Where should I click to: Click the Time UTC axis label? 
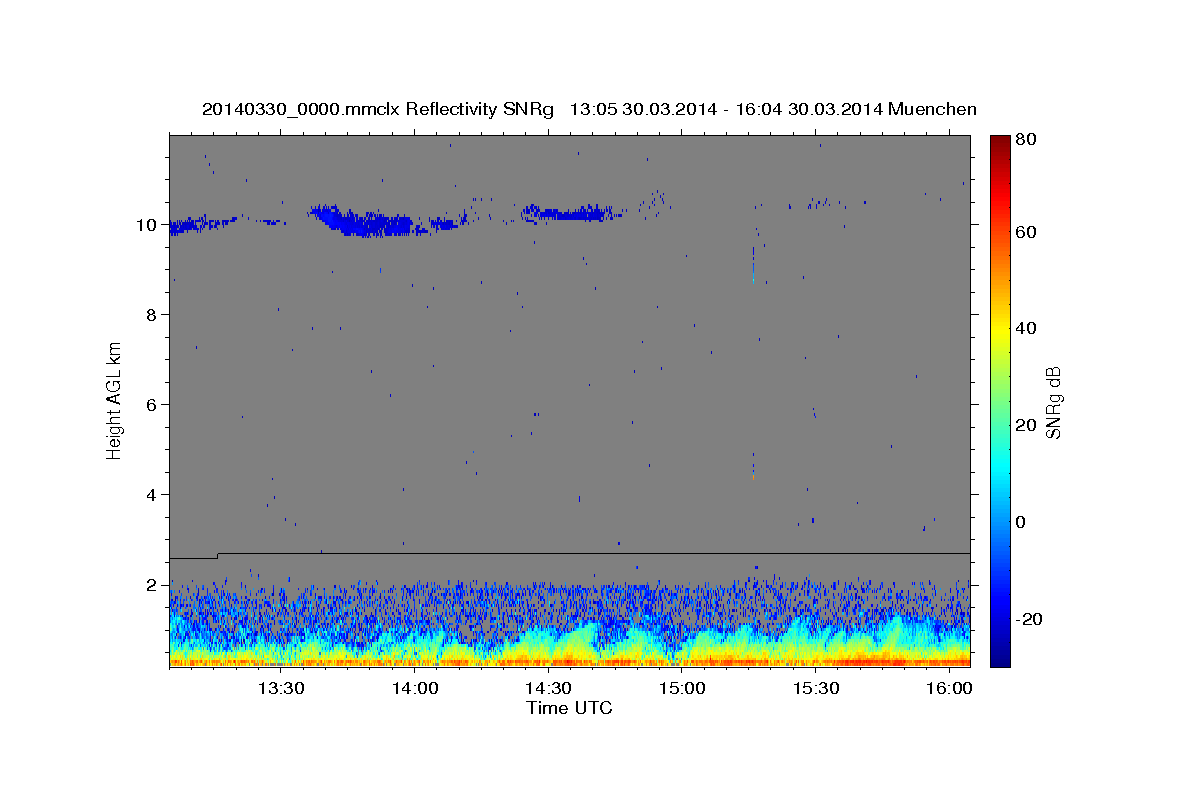pyautogui.click(x=569, y=708)
